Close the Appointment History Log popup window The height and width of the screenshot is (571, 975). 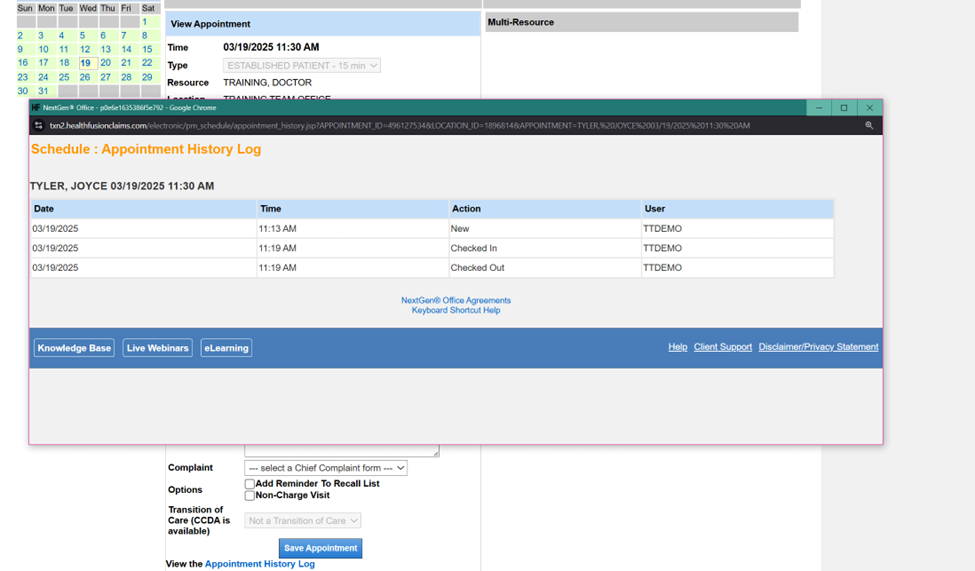[x=869, y=108]
